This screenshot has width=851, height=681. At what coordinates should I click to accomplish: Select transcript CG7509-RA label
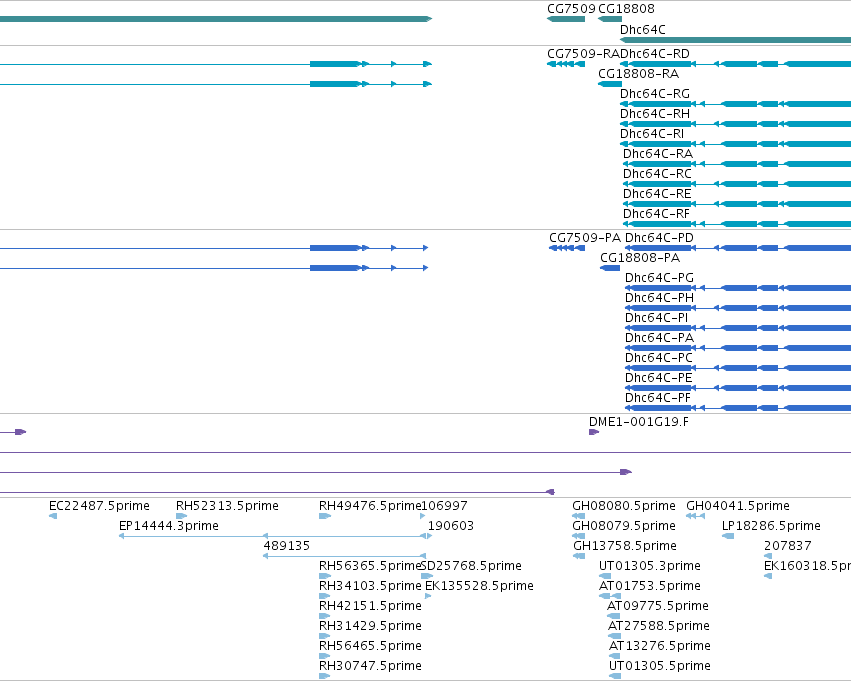(583, 54)
